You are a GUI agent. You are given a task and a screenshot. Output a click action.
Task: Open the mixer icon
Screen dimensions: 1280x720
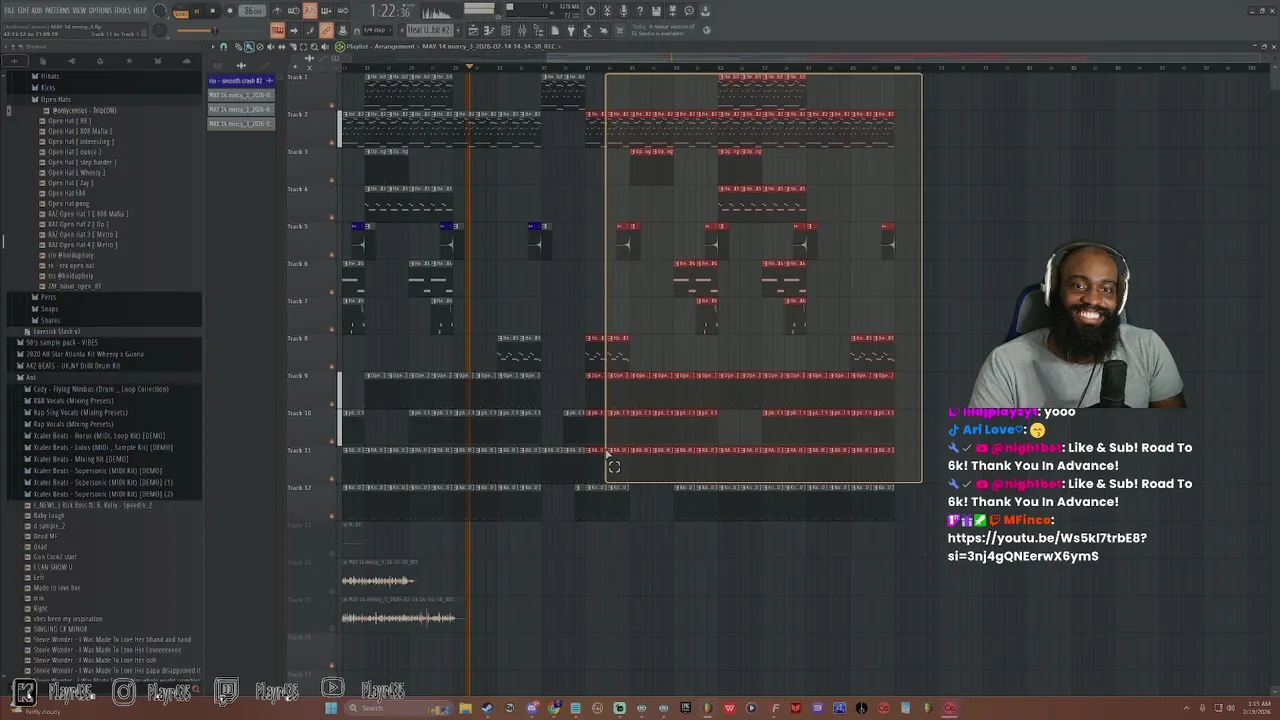point(522,30)
